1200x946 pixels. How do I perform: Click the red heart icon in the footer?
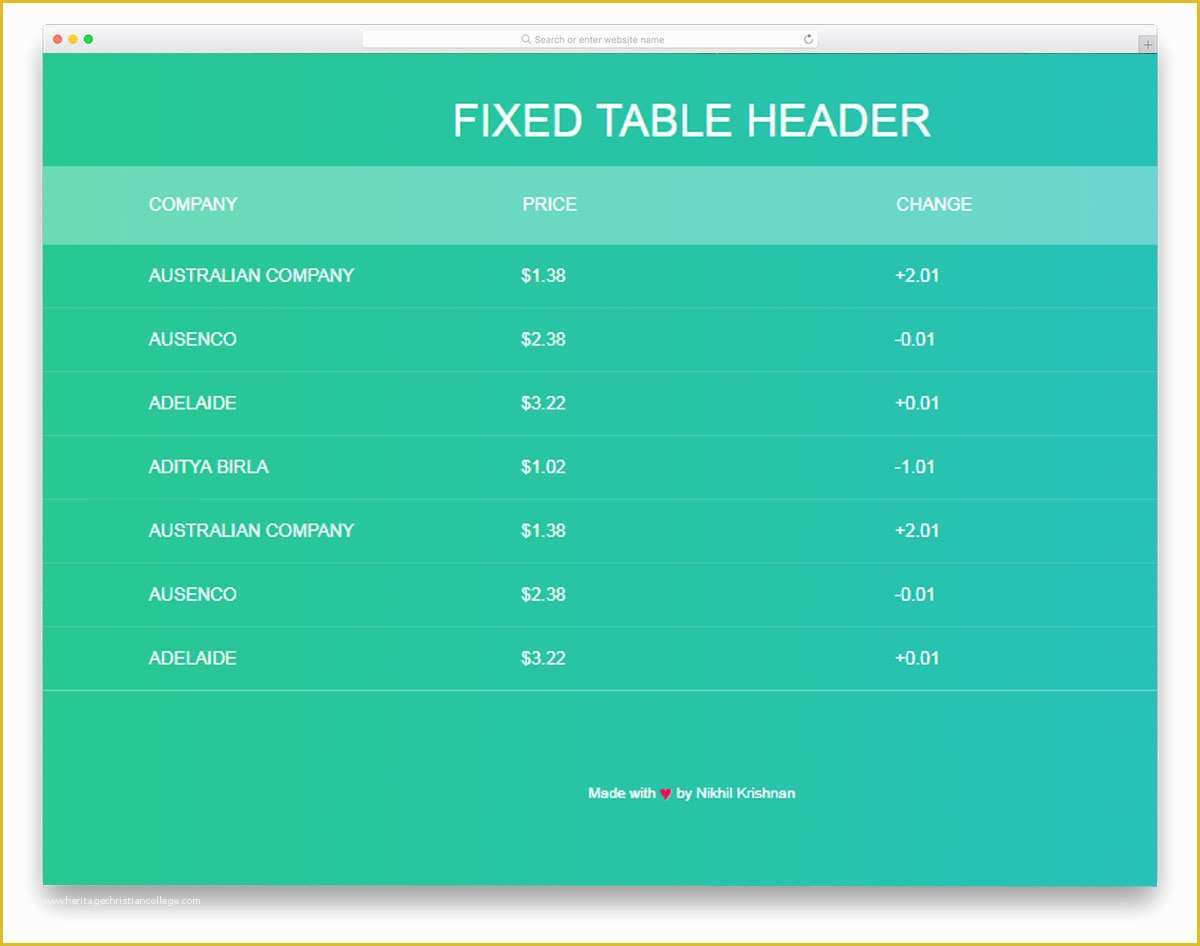666,794
